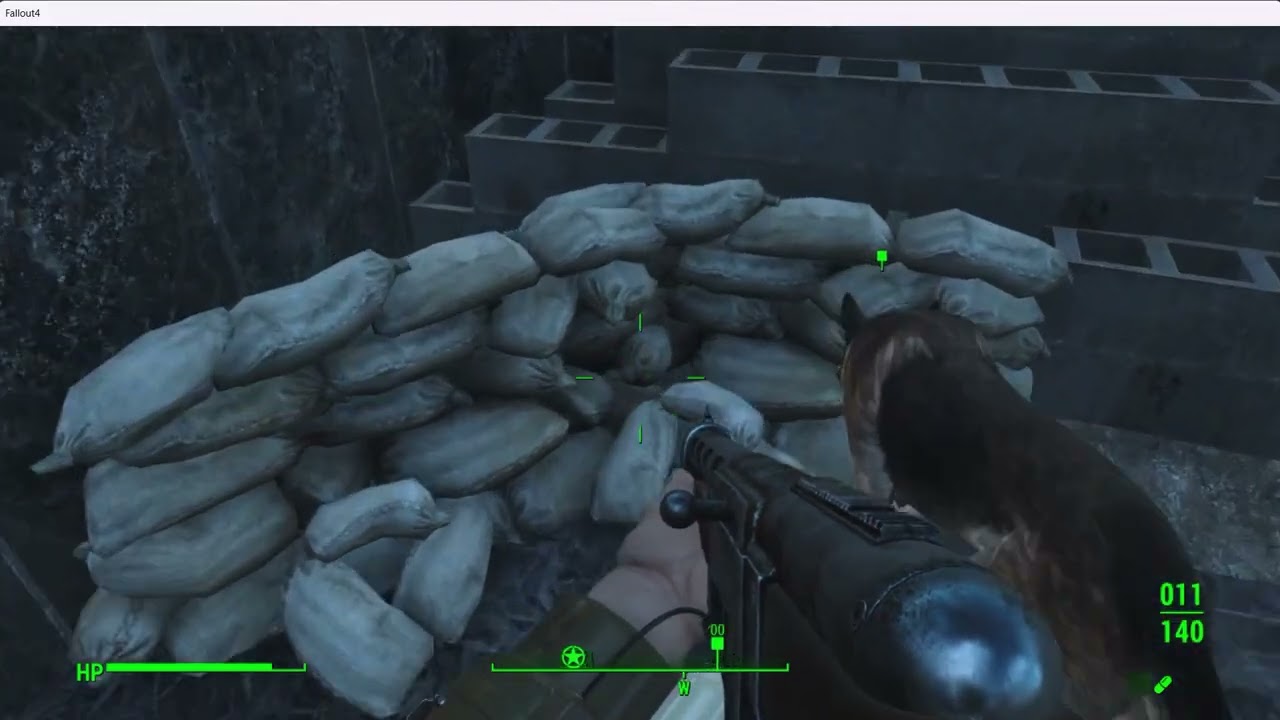Click the center crosshair reticle
This screenshot has width=1280, height=720.
point(640,378)
